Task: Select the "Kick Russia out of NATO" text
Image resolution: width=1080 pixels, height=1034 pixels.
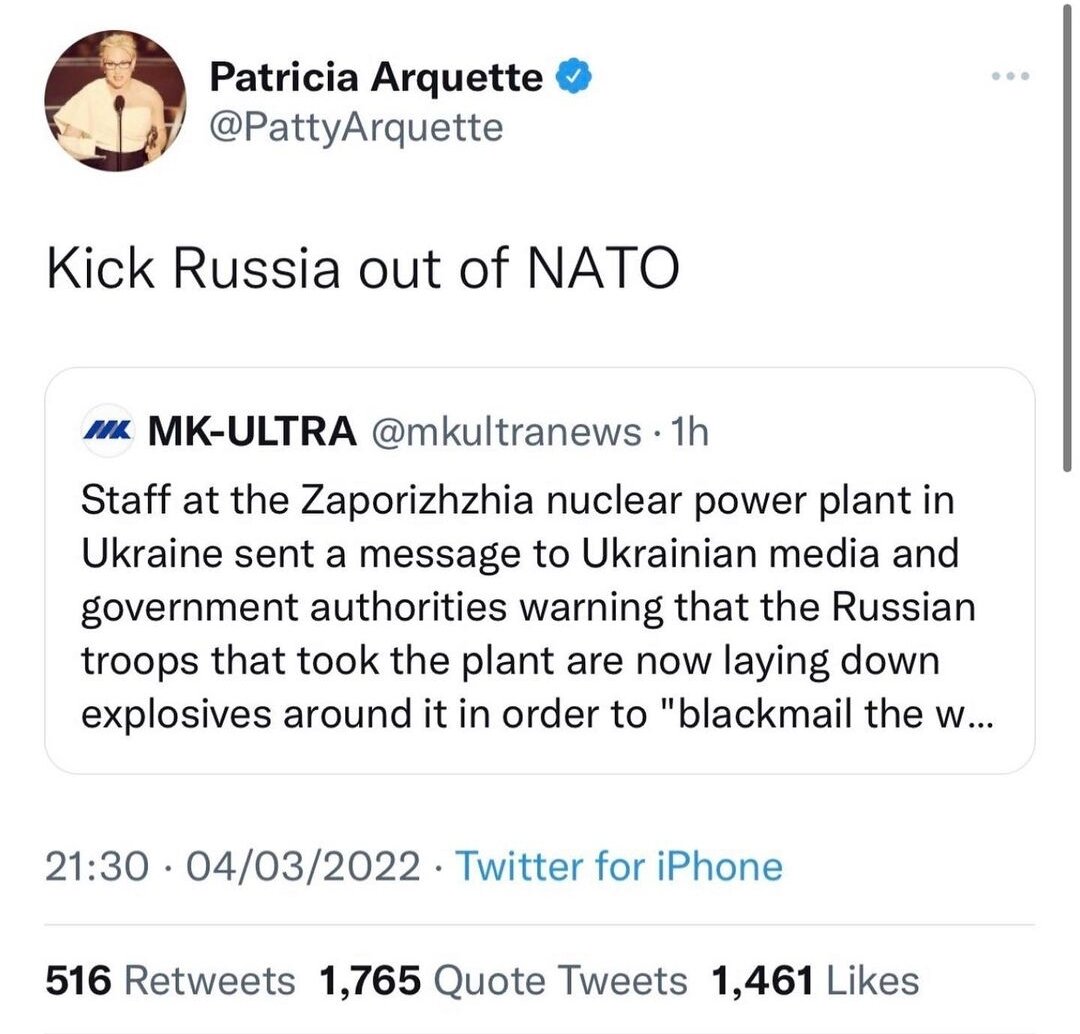Action: 363,271
